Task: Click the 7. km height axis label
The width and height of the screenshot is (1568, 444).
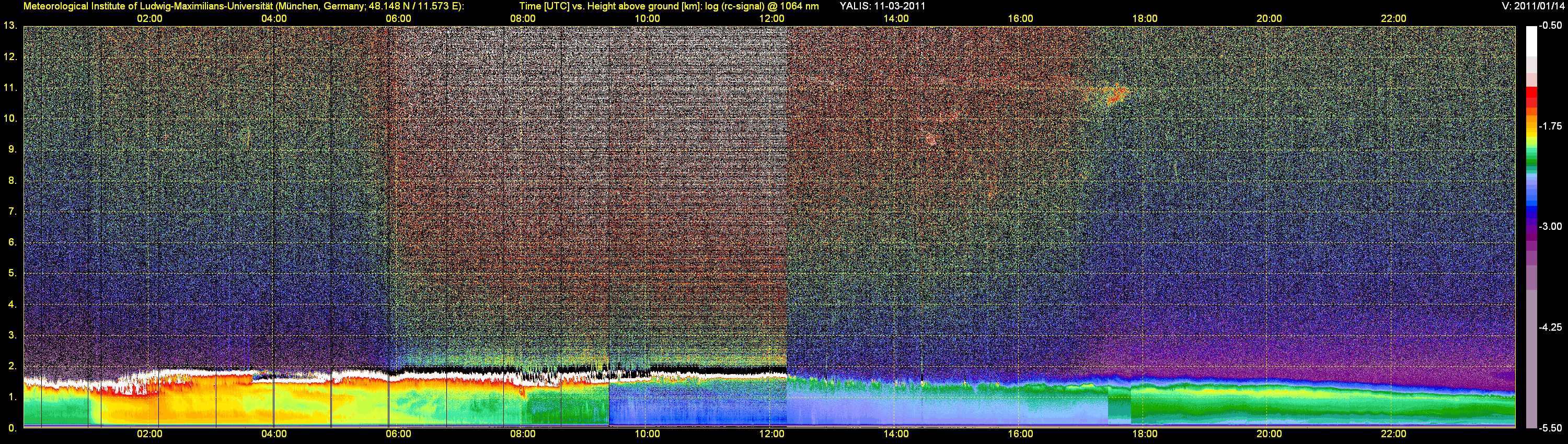Action: coord(13,211)
